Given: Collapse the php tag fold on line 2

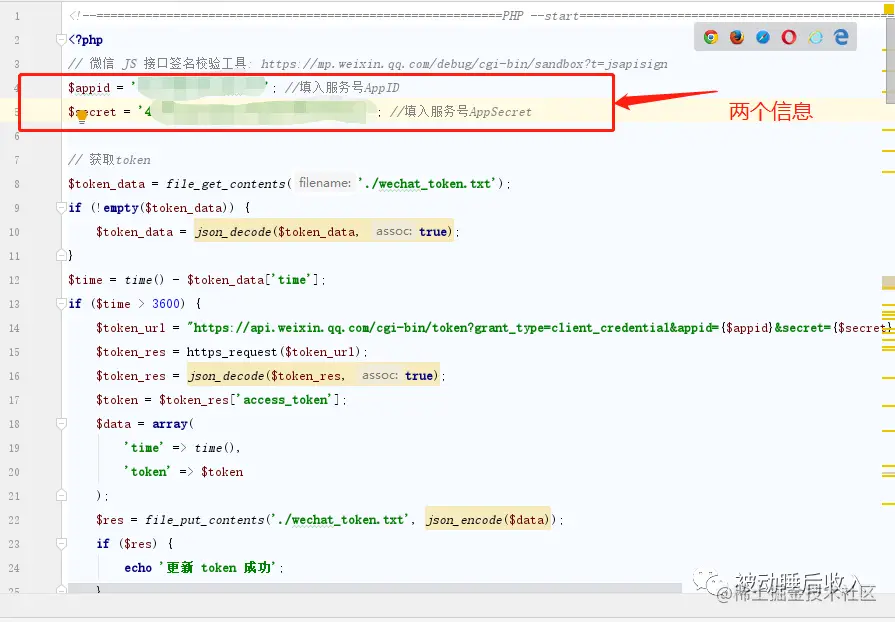Looking at the screenshot, I should pyautogui.click(x=61, y=39).
